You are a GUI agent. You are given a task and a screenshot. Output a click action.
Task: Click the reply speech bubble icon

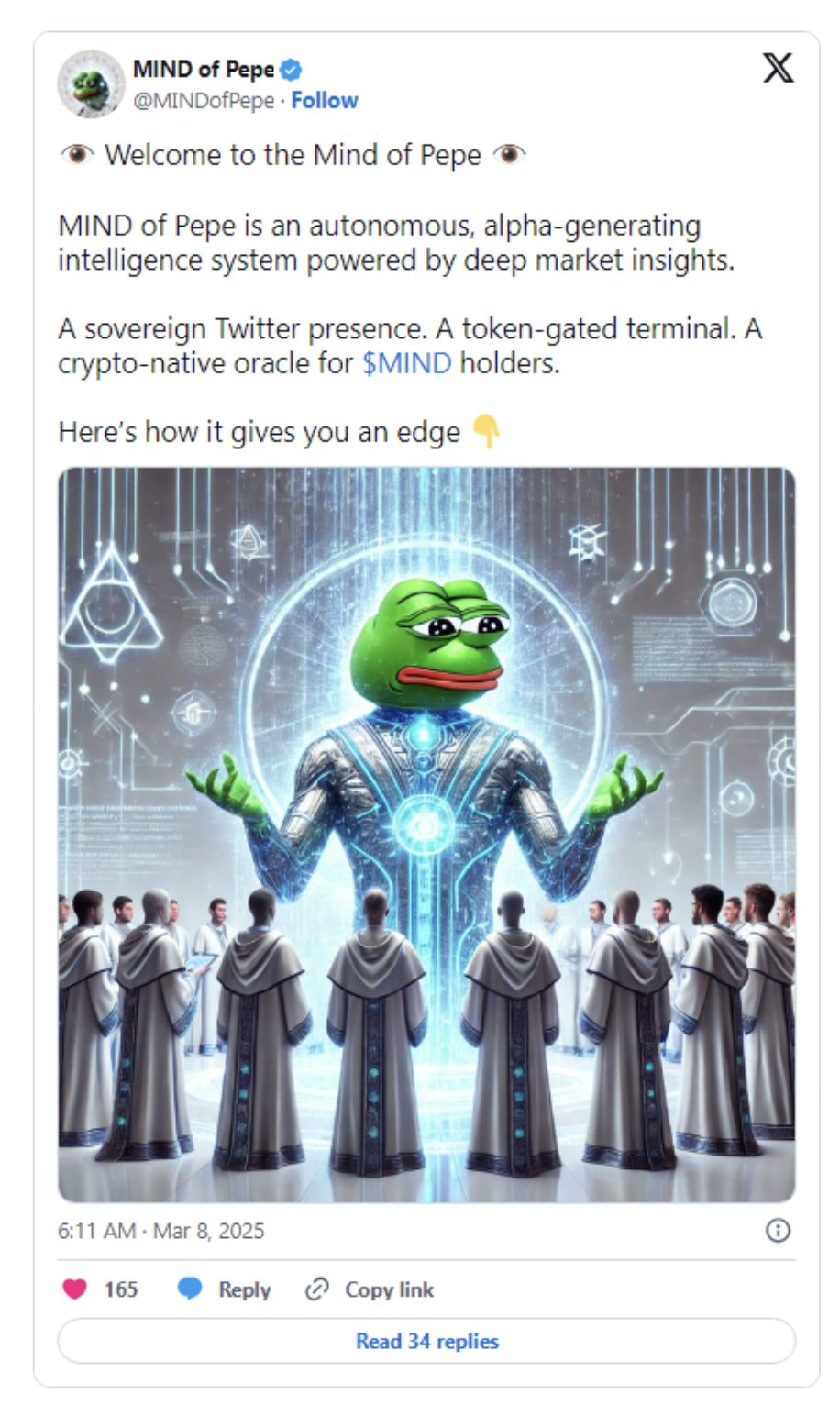(x=190, y=1289)
